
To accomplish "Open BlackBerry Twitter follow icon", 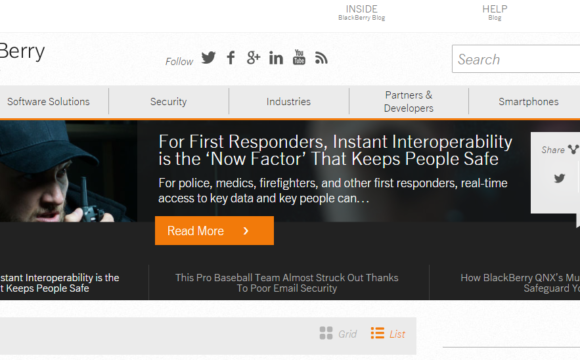I will 208,58.
